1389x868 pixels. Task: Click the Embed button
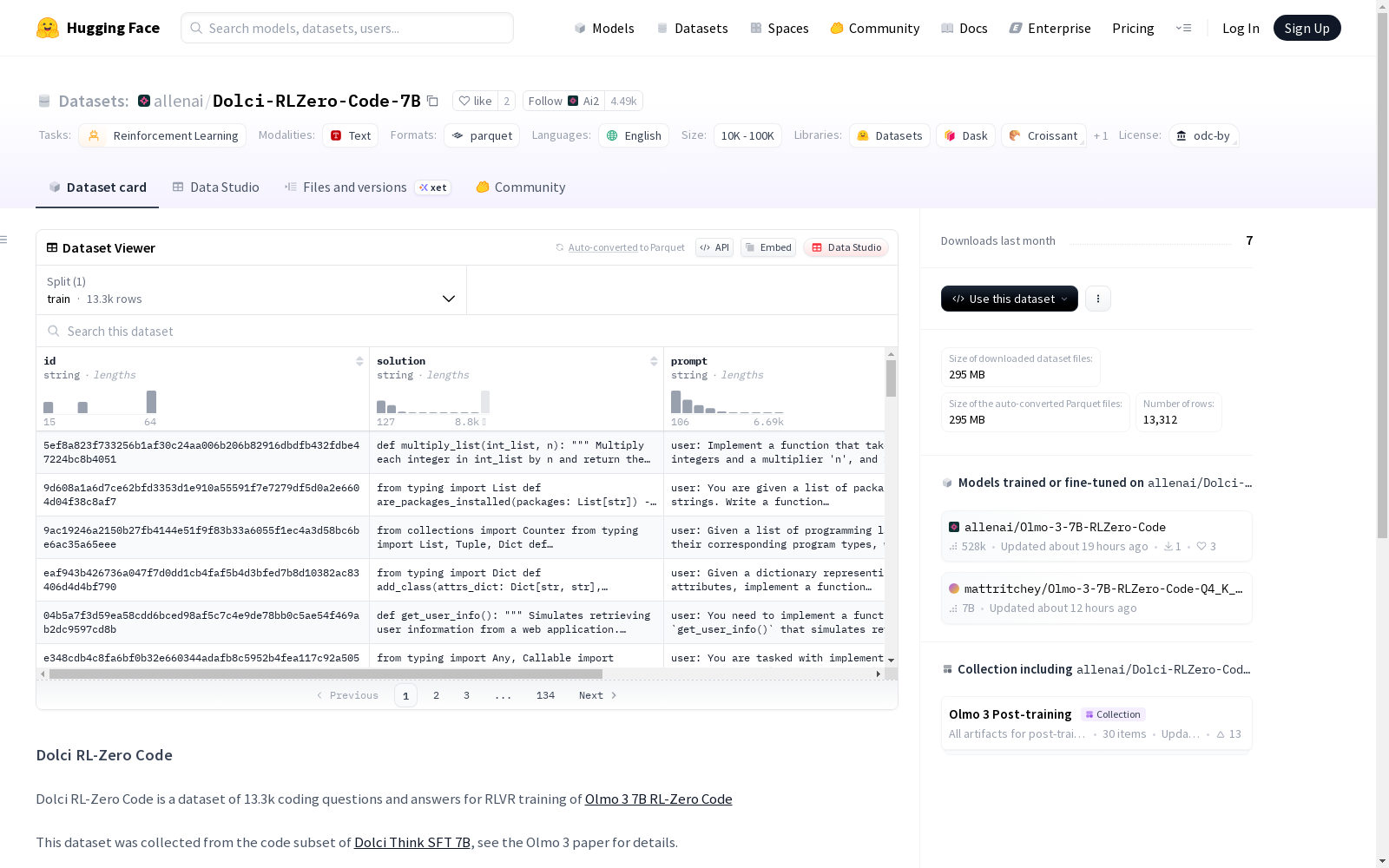768,247
